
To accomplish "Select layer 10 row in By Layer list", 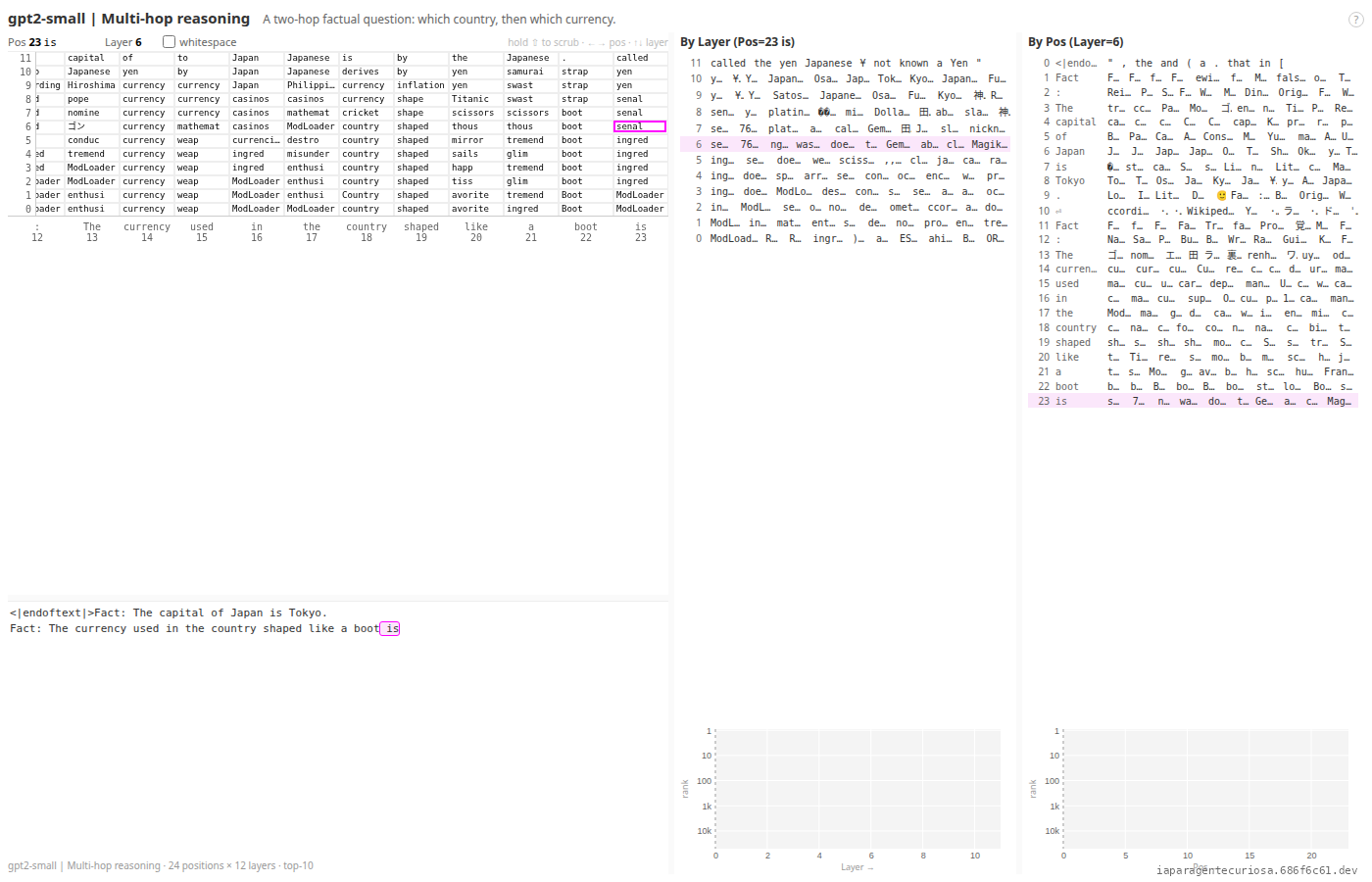I will point(845,78).
